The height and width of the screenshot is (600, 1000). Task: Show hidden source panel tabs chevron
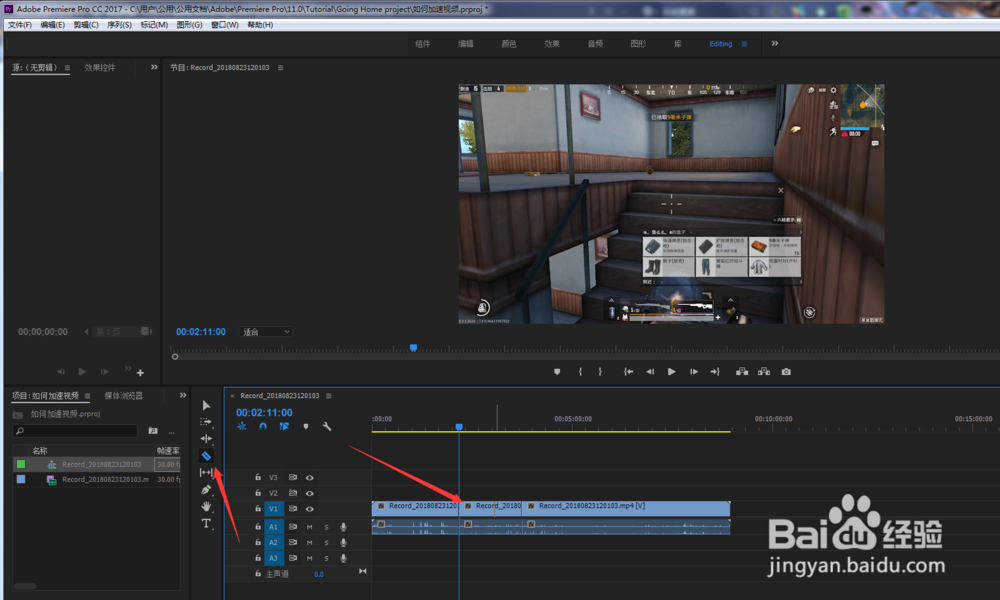click(x=154, y=67)
